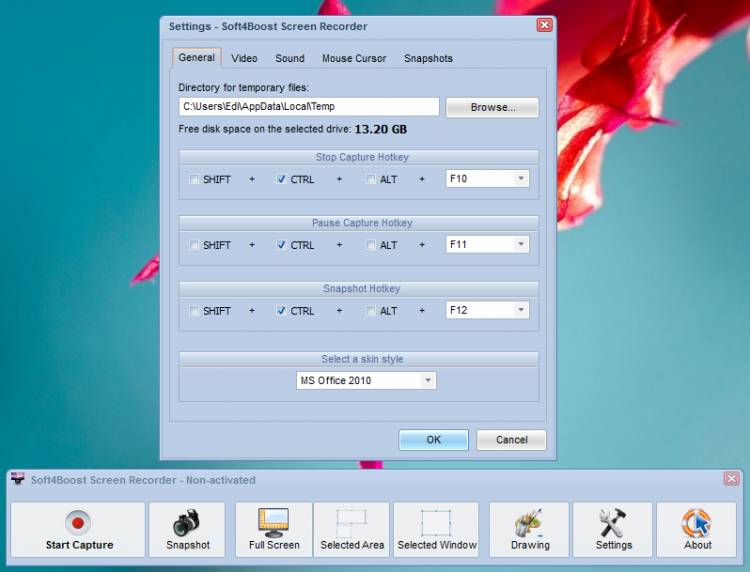Open the F10 Stop Capture key dropdown

521,179
